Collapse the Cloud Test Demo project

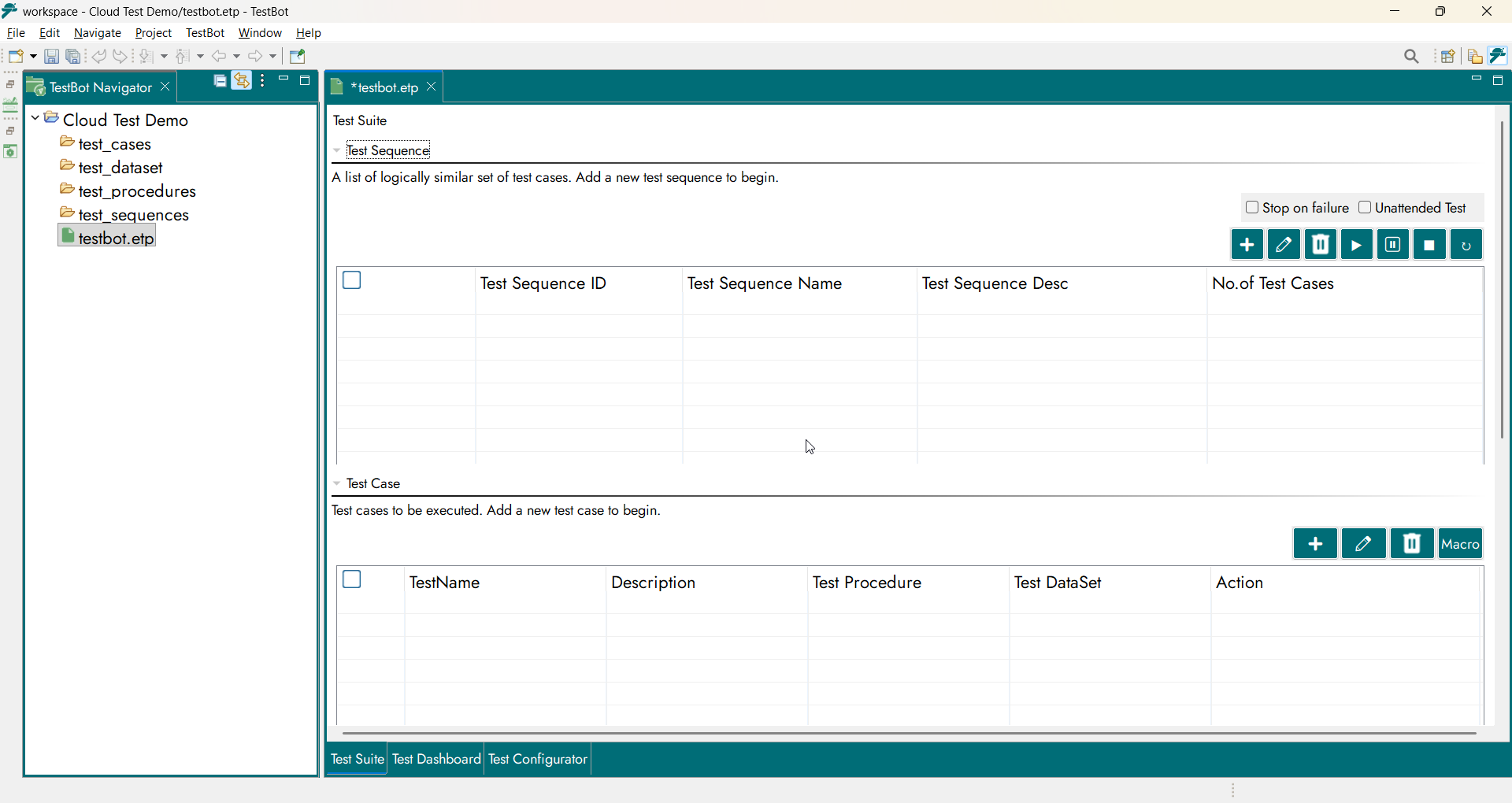tap(35, 119)
